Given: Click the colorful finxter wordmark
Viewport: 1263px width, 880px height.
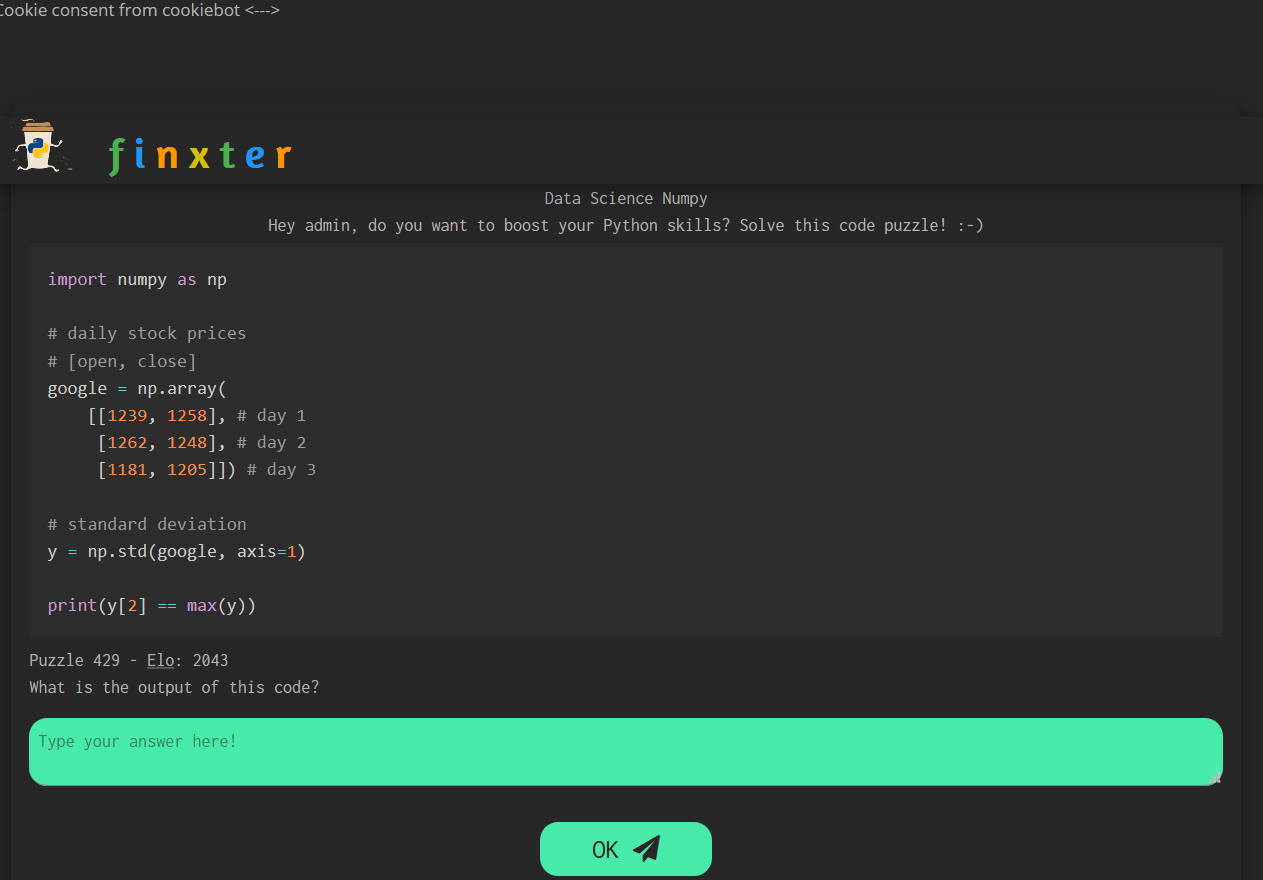Looking at the screenshot, I should tap(200, 156).
